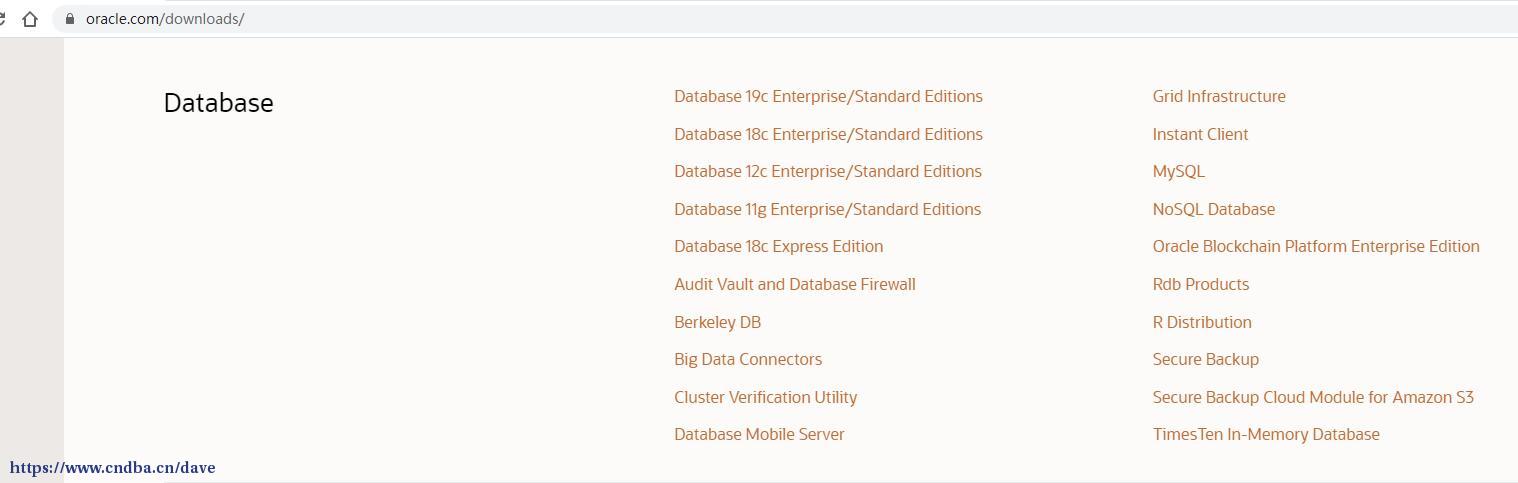Click the browser home icon
Viewport: 1518px width, 483px height.
[30, 19]
